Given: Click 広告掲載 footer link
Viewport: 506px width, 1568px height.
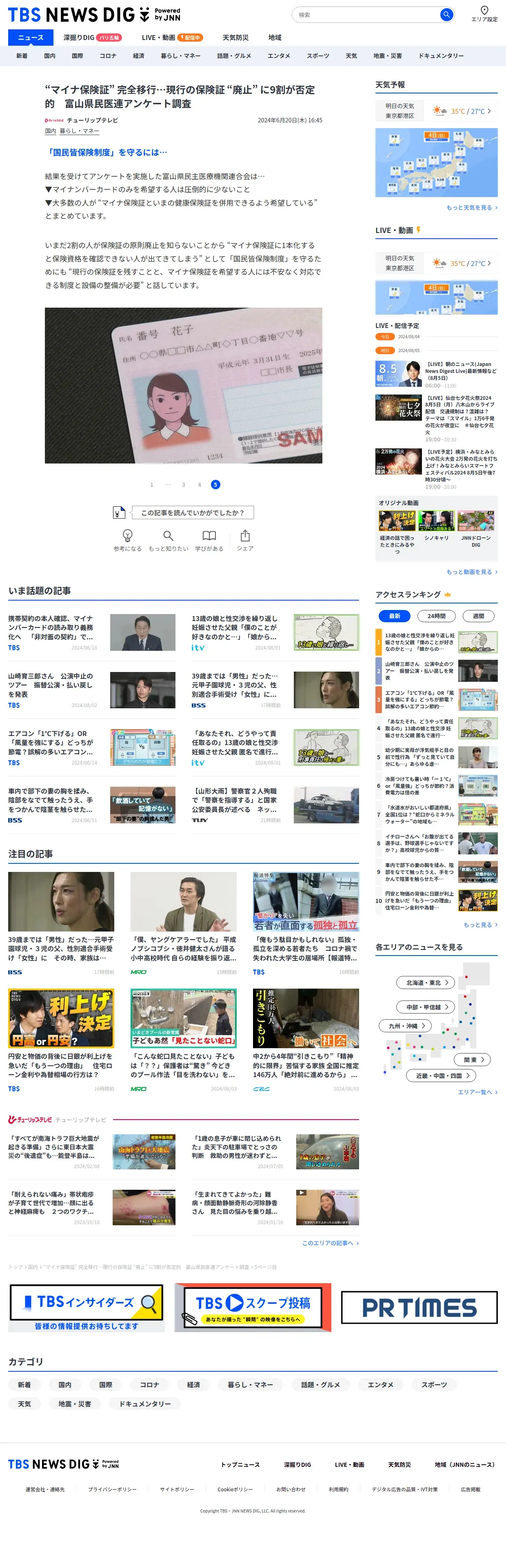Looking at the screenshot, I should point(470,1489).
